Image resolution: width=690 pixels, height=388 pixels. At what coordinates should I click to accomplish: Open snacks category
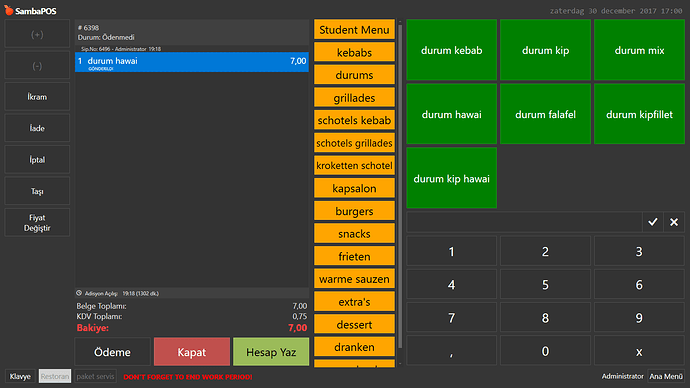click(354, 234)
